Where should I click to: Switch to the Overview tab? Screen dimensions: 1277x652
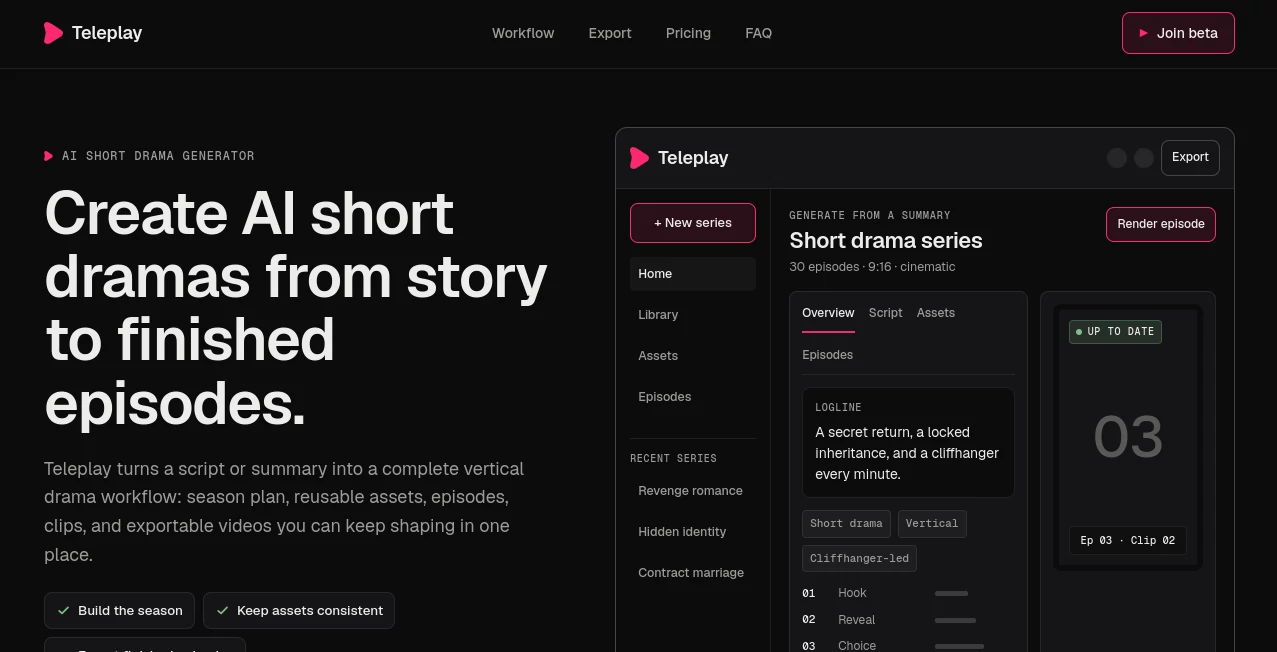tap(828, 313)
